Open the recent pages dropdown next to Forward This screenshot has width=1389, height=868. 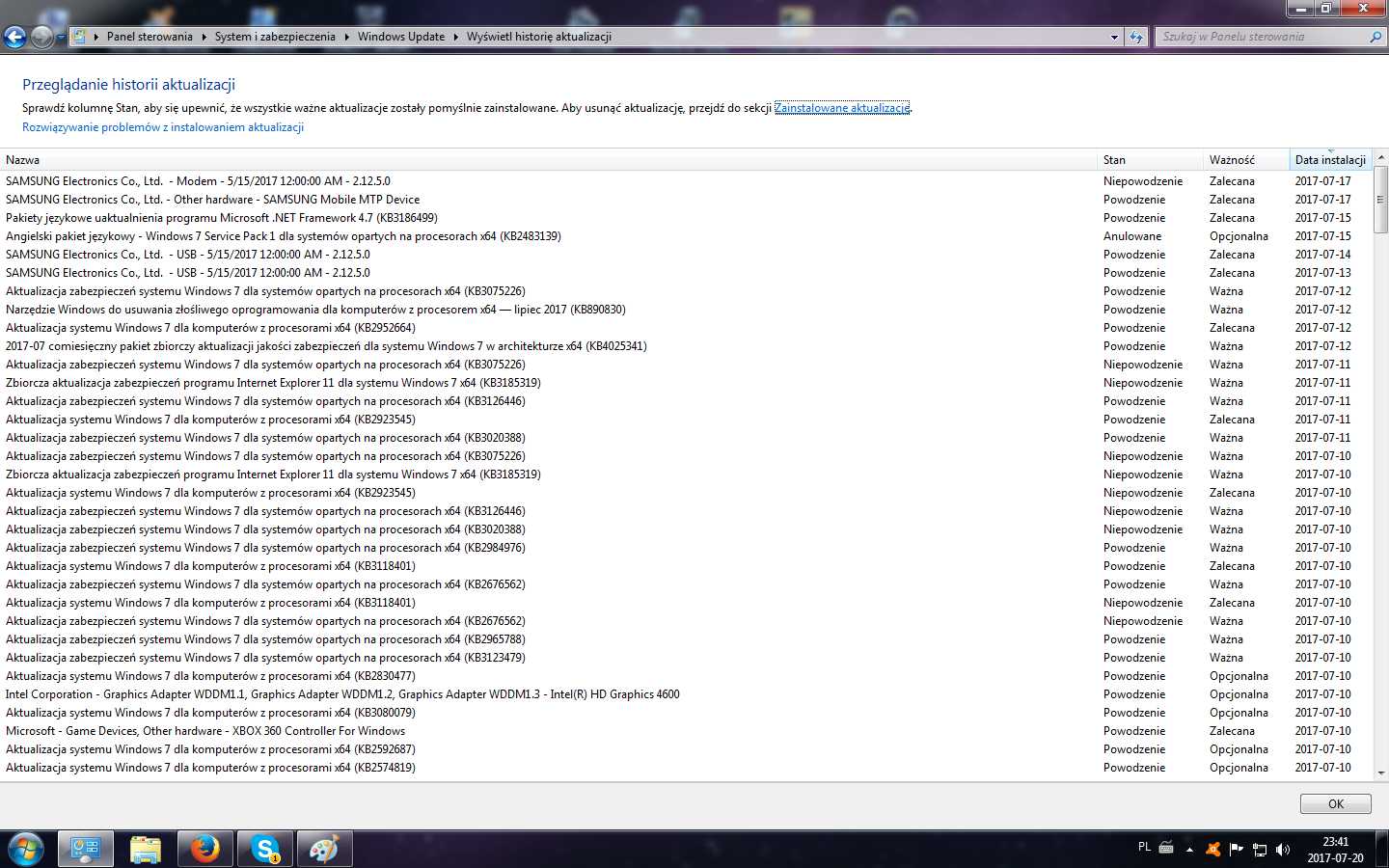[61, 38]
